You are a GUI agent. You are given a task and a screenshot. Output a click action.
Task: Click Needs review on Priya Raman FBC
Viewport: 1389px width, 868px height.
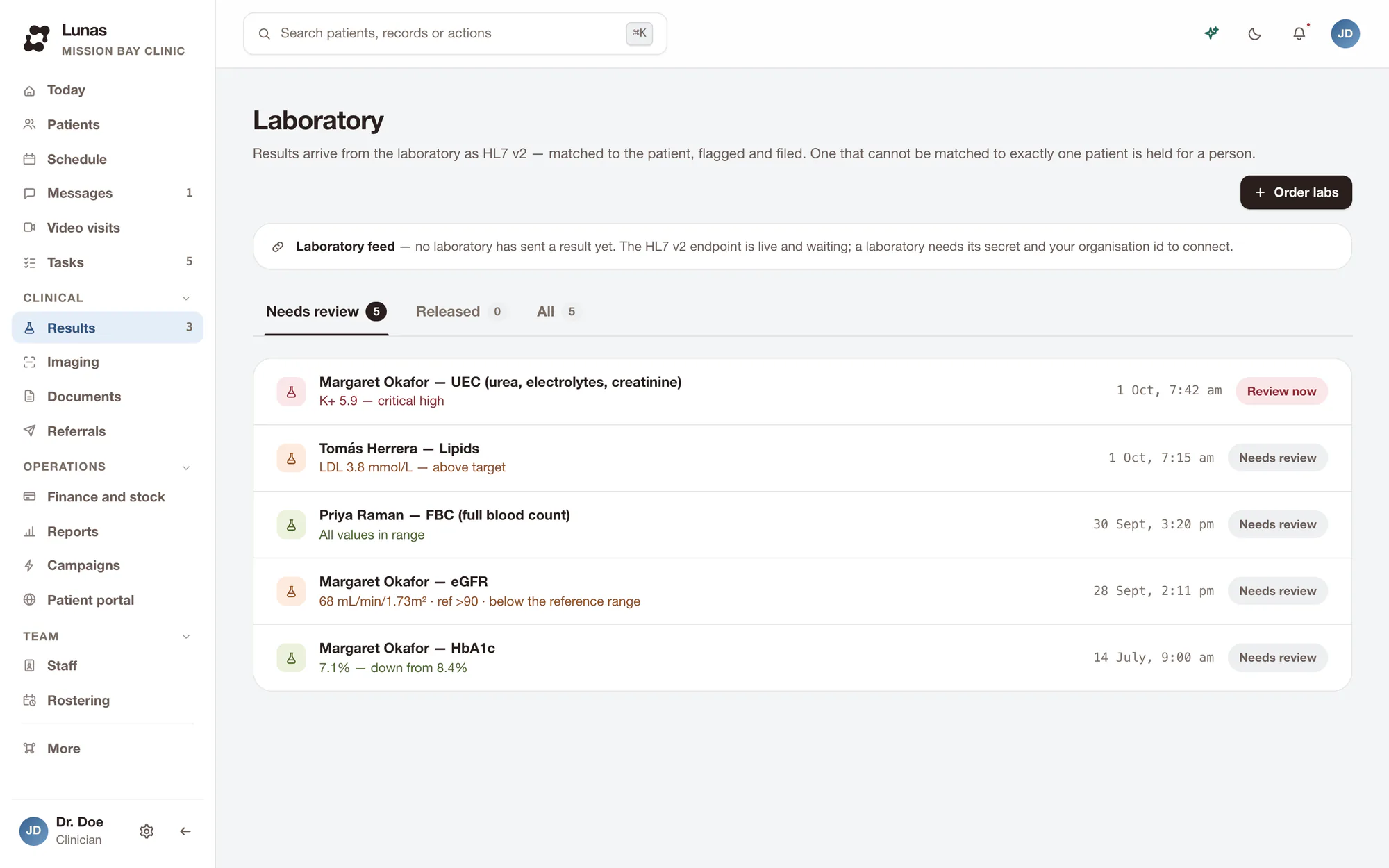tap(1277, 524)
